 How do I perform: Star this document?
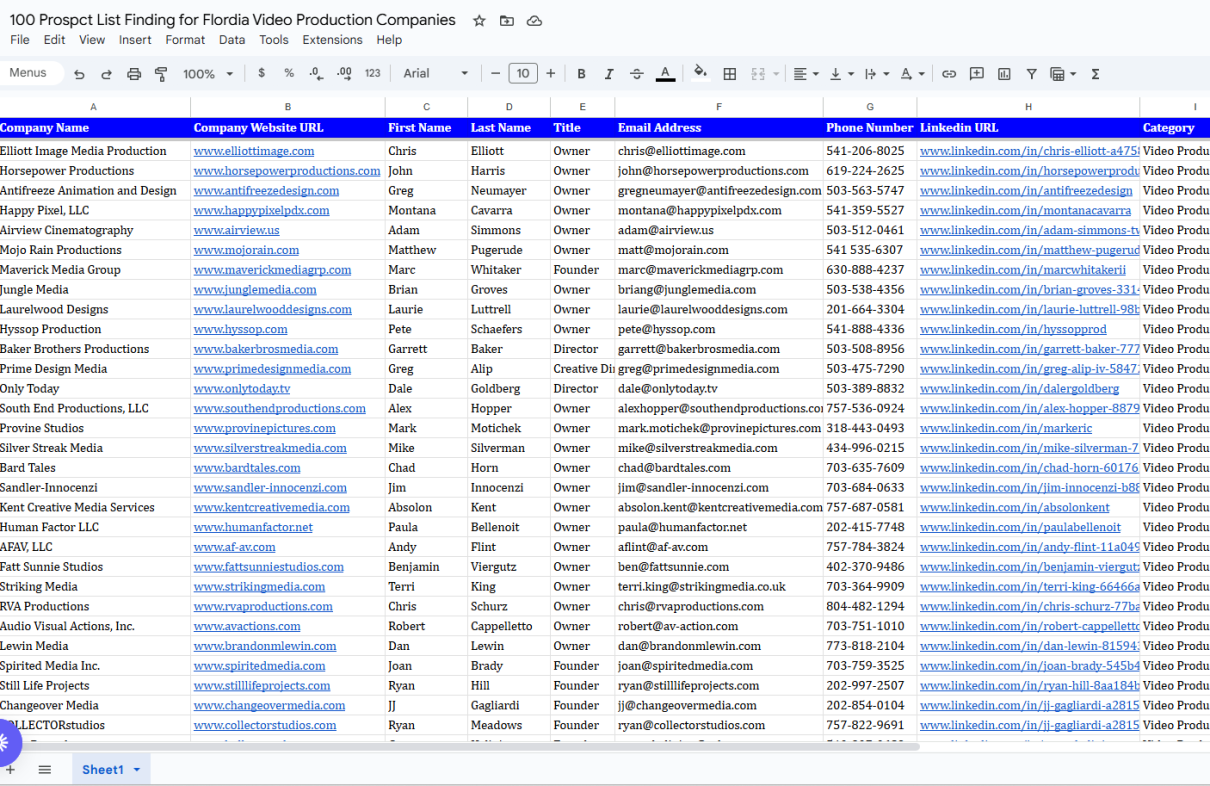[479, 20]
